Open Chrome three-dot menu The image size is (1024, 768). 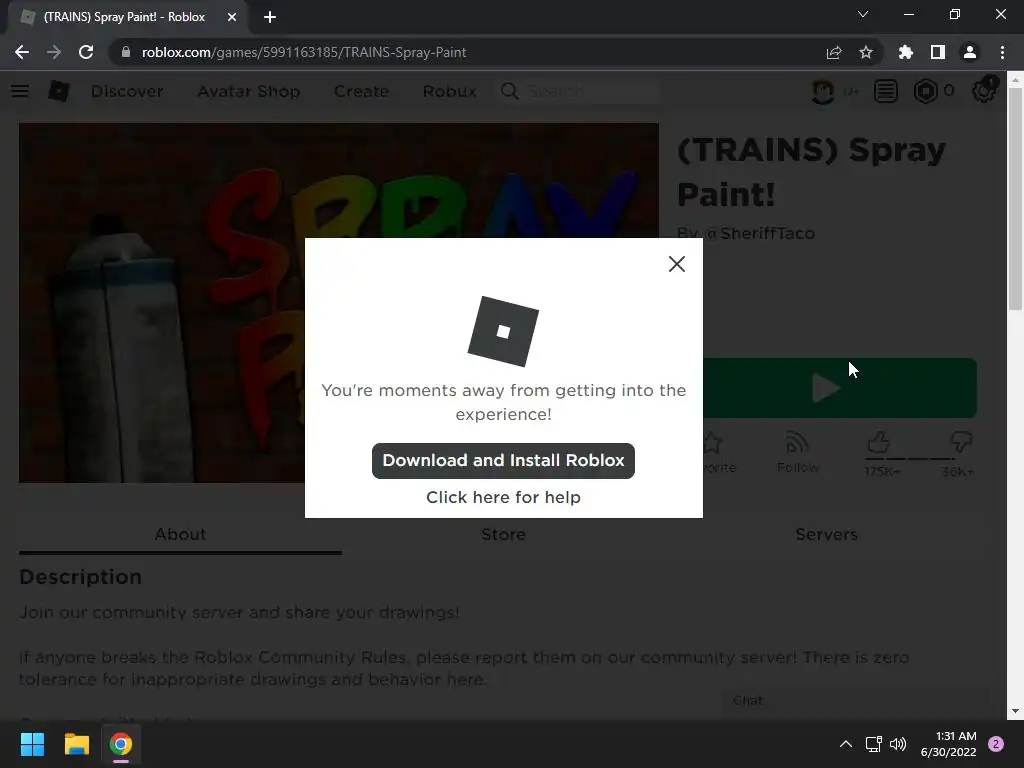[x=1002, y=52]
